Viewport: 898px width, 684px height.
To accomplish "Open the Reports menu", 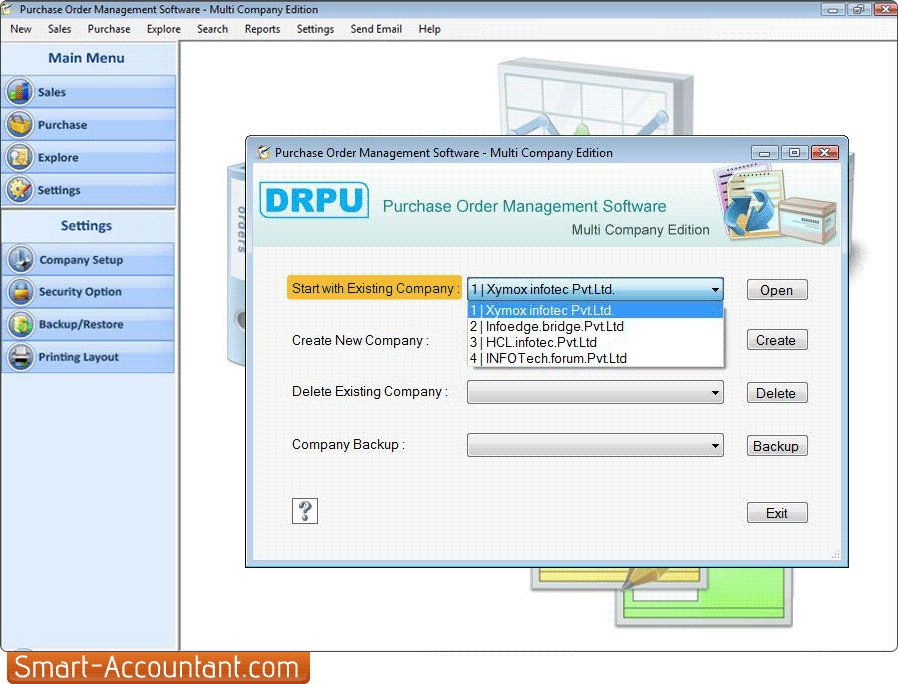I will pyautogui.click(x=262, y=29).
